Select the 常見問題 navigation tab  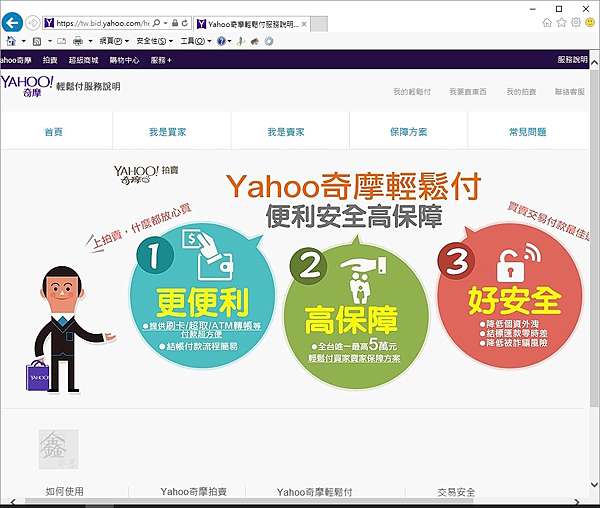click(x=528, y=132)
